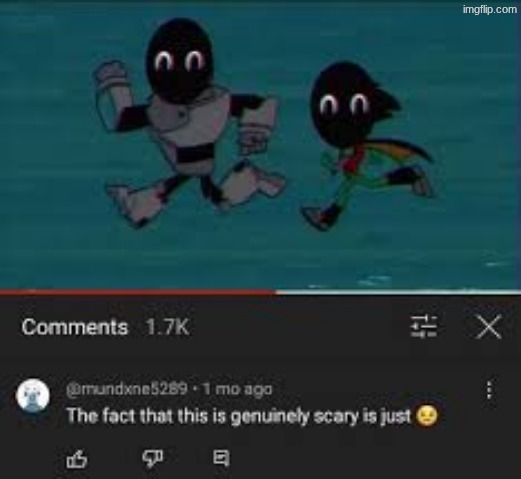Viewport: 521px width, 479px height.
Task: Click the '1 mo ago' timestamp
Action: point(237,389)
